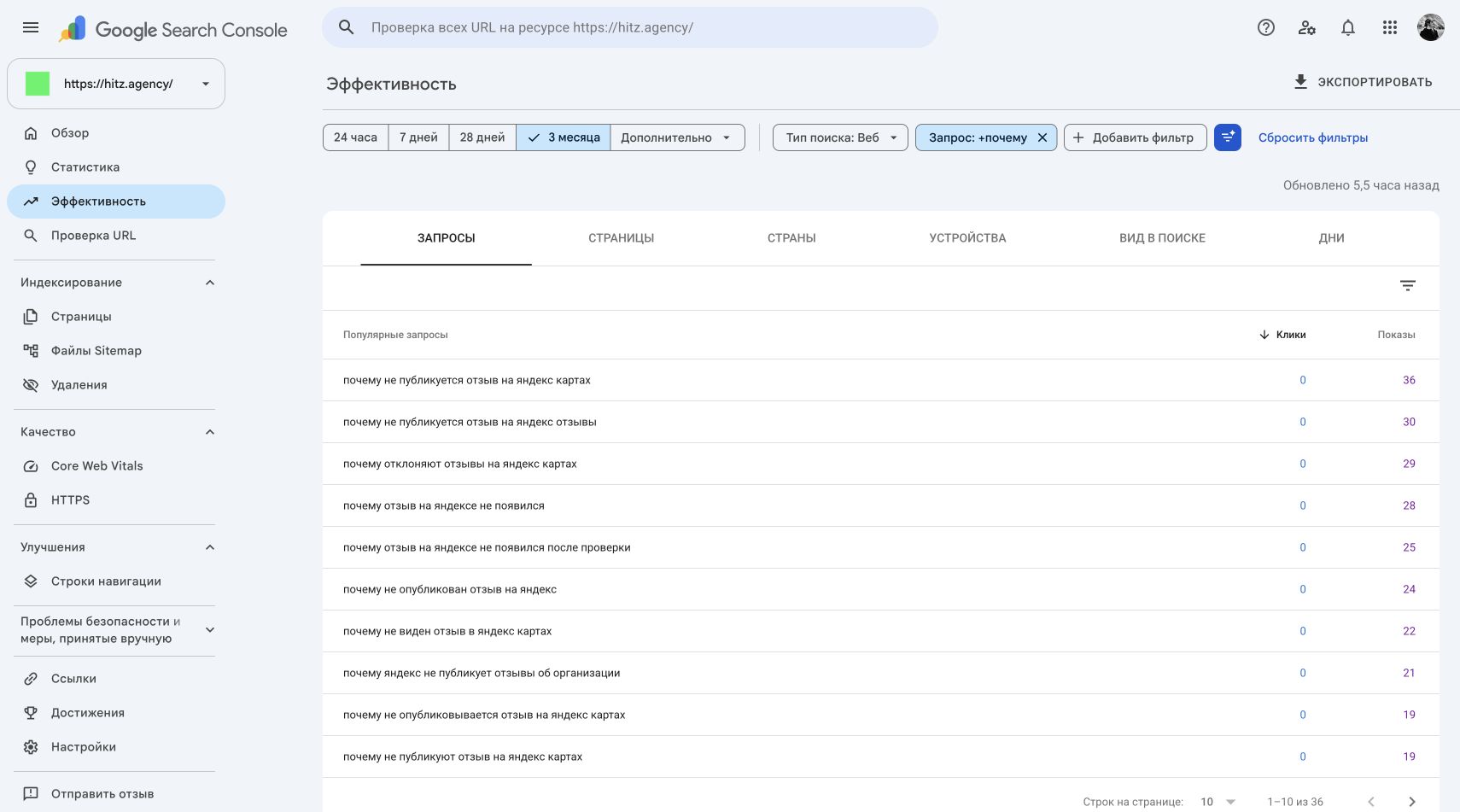Click the Достижения trophy icon
The height and width of the screenshot is (812, 1460).
pyautogui.click(x=31, y=713)
